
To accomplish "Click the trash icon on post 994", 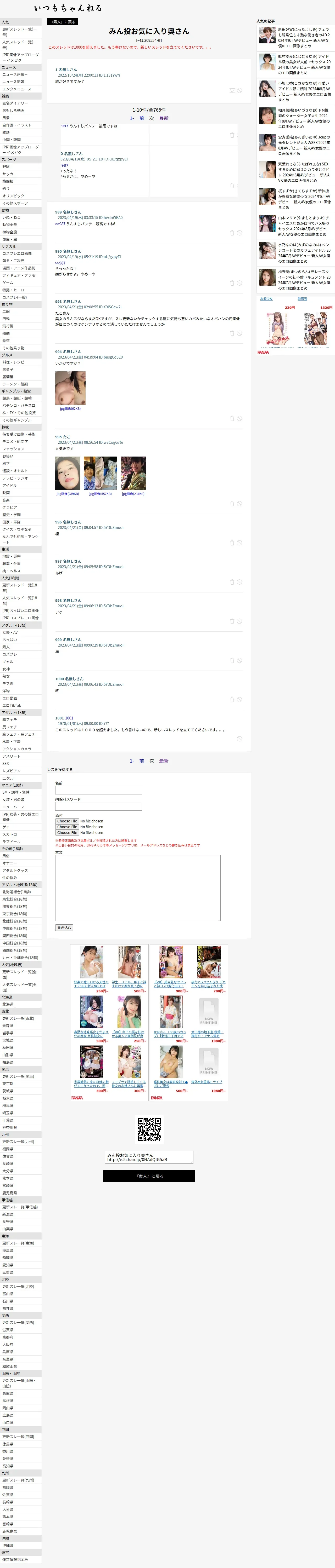I will pyautogui.click(x=232, y=418).
